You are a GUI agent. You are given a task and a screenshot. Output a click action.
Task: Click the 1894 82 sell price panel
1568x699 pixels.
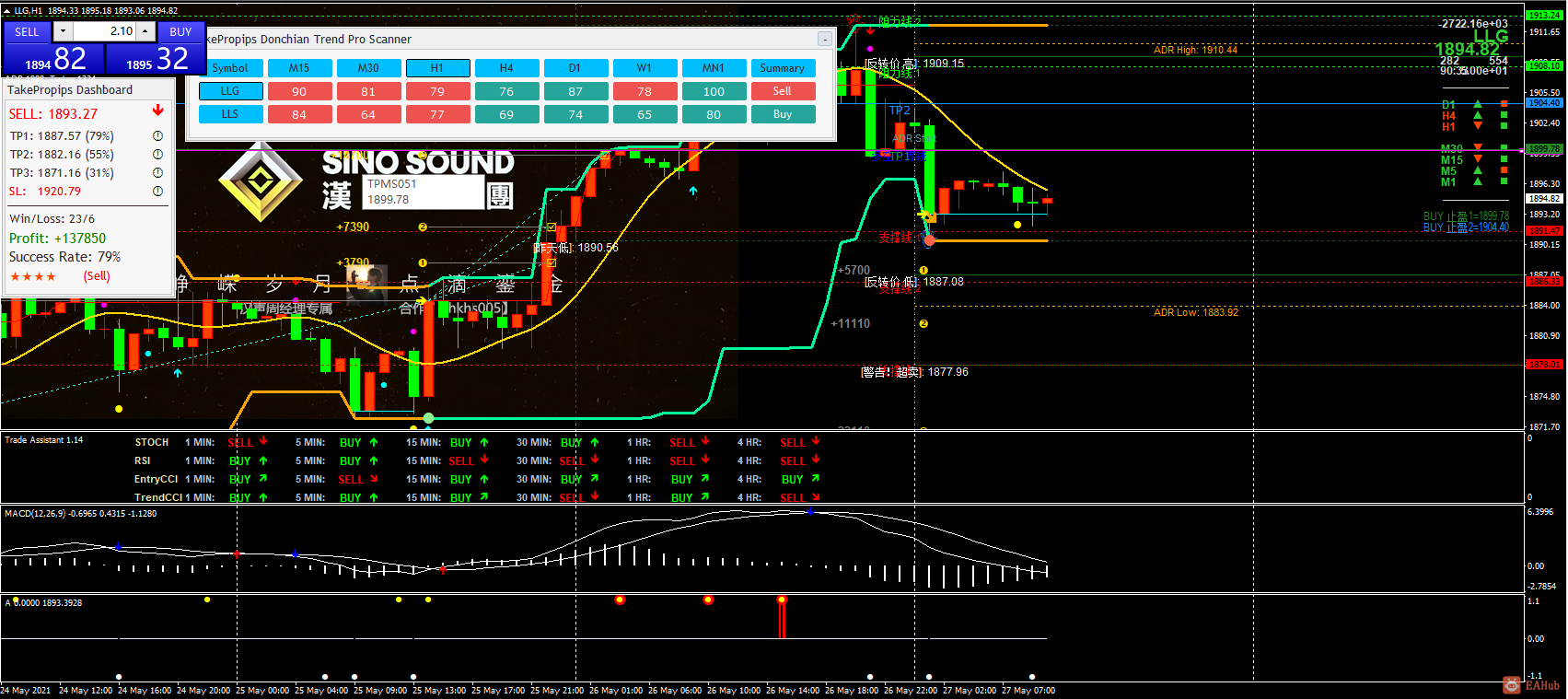click(x=52, y=58)
